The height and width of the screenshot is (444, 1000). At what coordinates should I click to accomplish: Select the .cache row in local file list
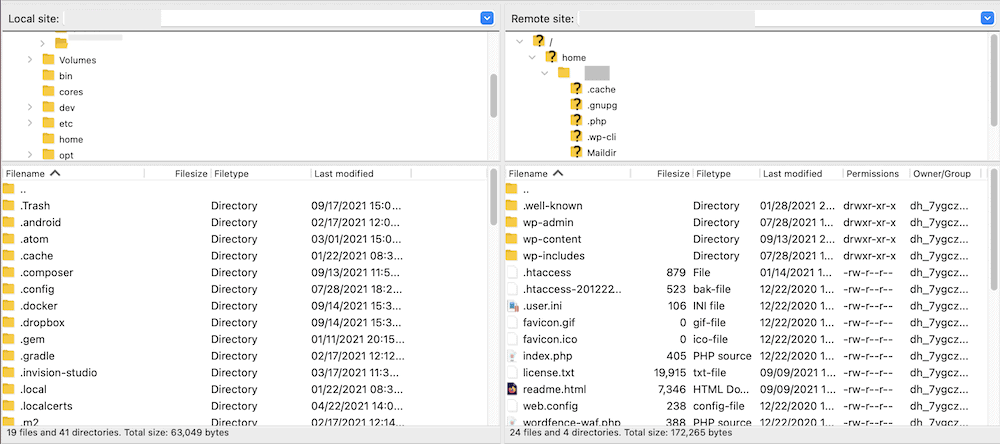(x=244, y=256)
